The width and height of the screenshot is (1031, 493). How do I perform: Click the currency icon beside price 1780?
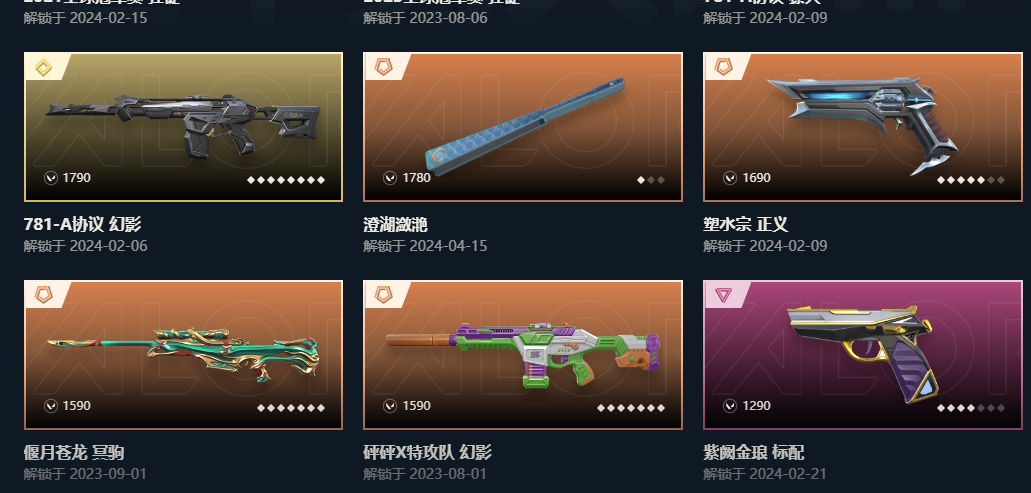(x=390, y=177)
